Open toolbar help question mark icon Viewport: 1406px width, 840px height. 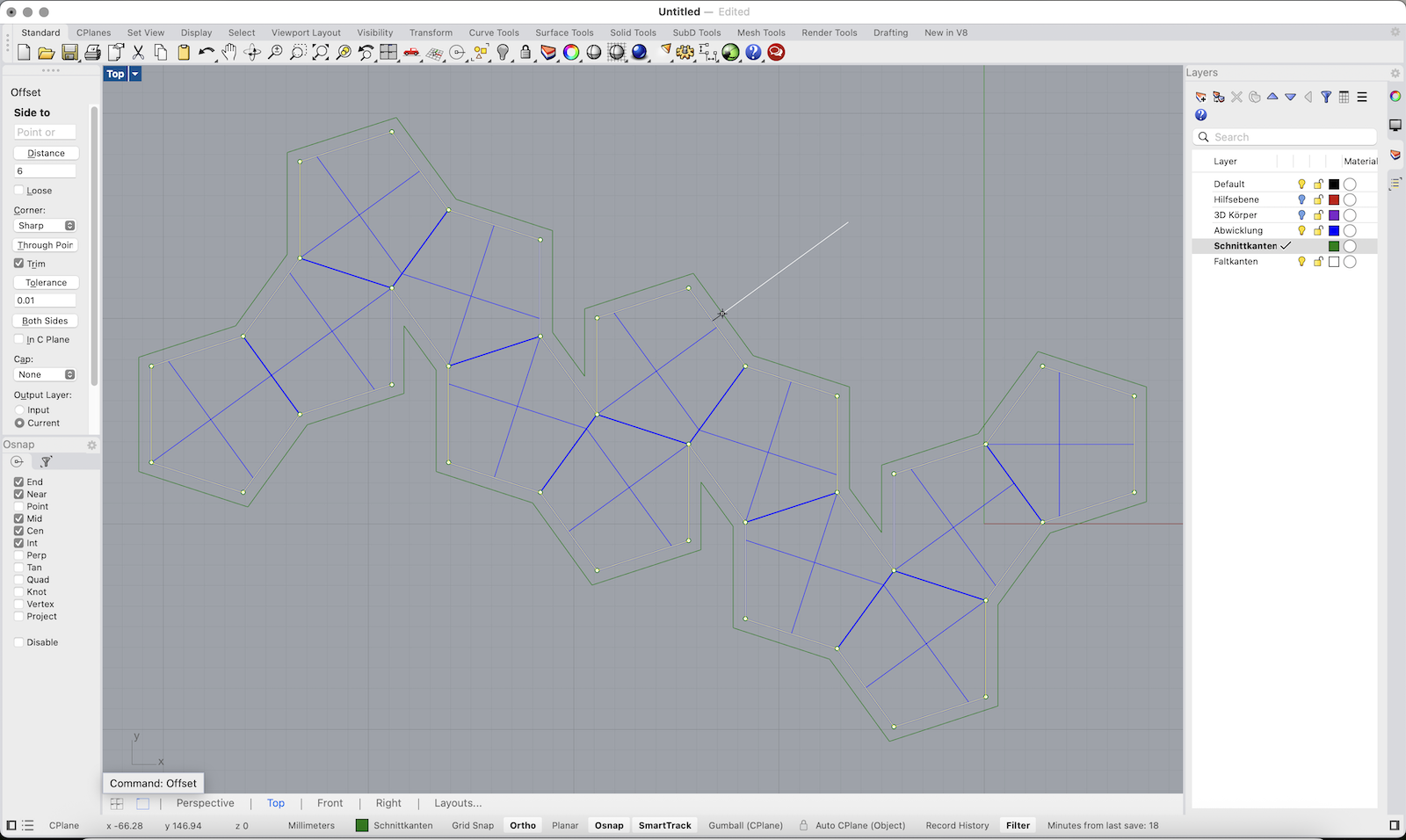754,53
